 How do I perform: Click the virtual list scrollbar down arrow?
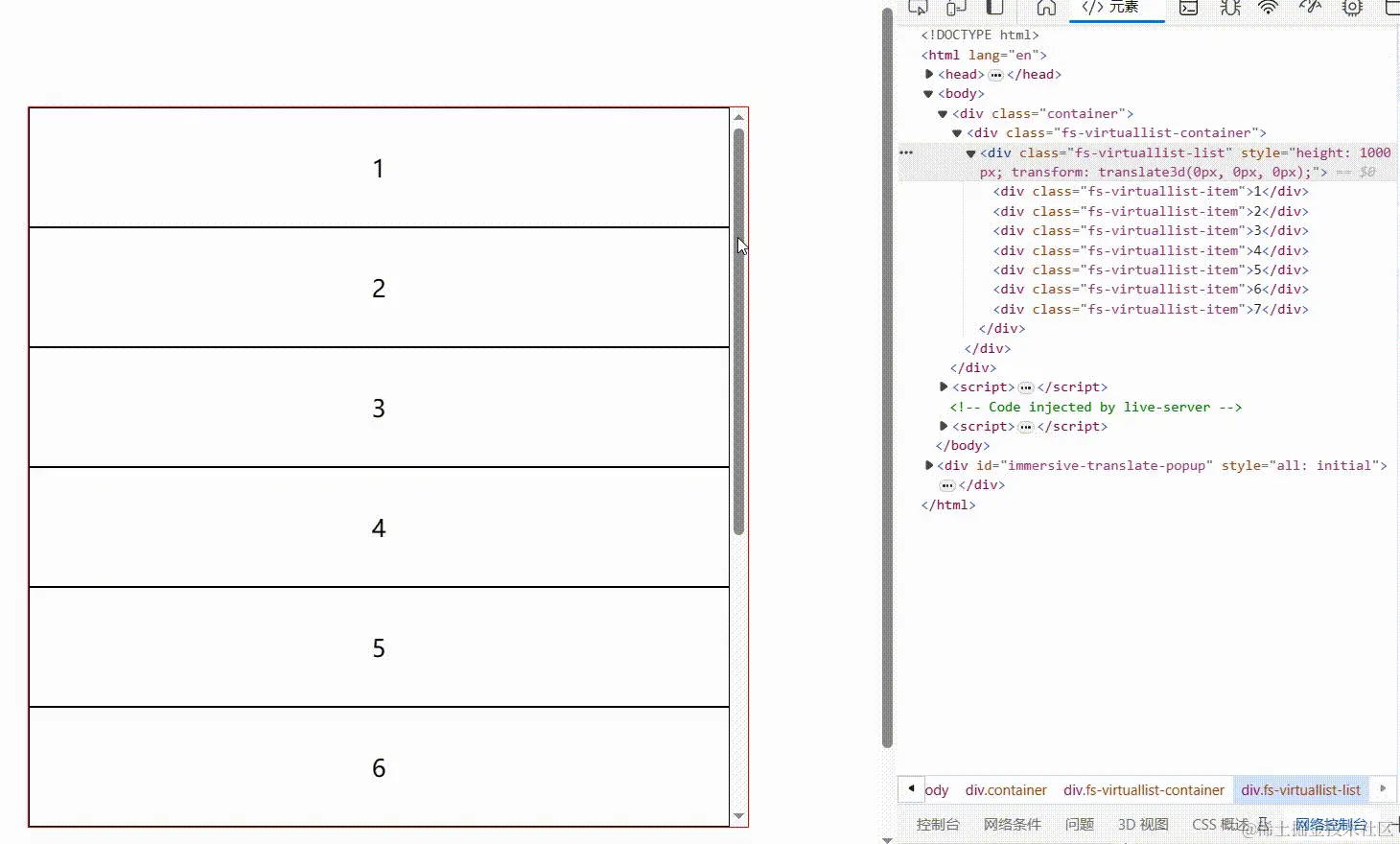coord(738,816)
